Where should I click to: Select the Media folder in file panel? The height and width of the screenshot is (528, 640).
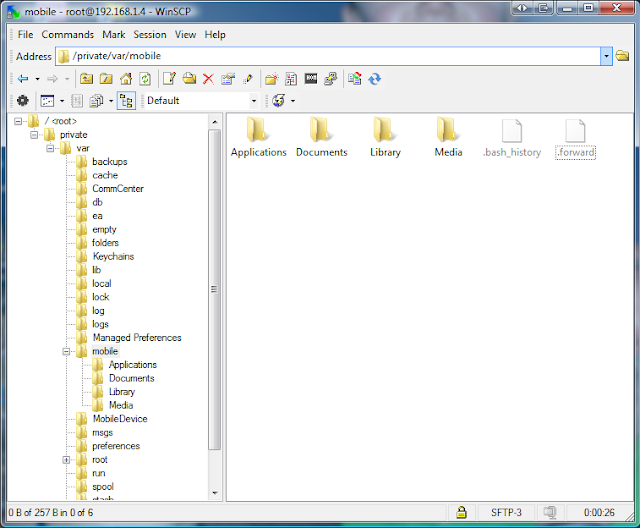(448, 137)
